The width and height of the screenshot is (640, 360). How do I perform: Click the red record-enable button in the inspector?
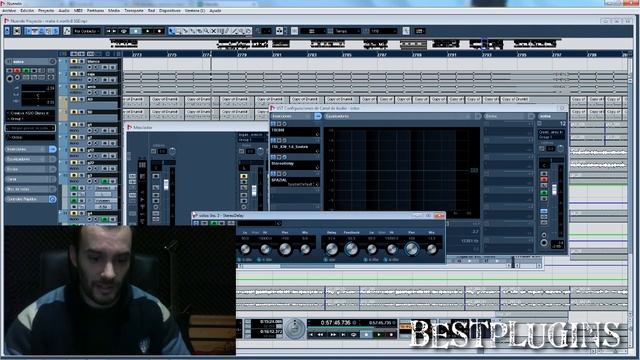pos(17,71)
